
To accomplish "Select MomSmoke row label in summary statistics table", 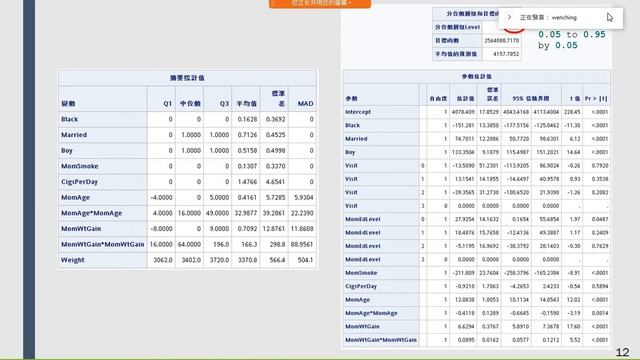I will (x=80, y=166).
